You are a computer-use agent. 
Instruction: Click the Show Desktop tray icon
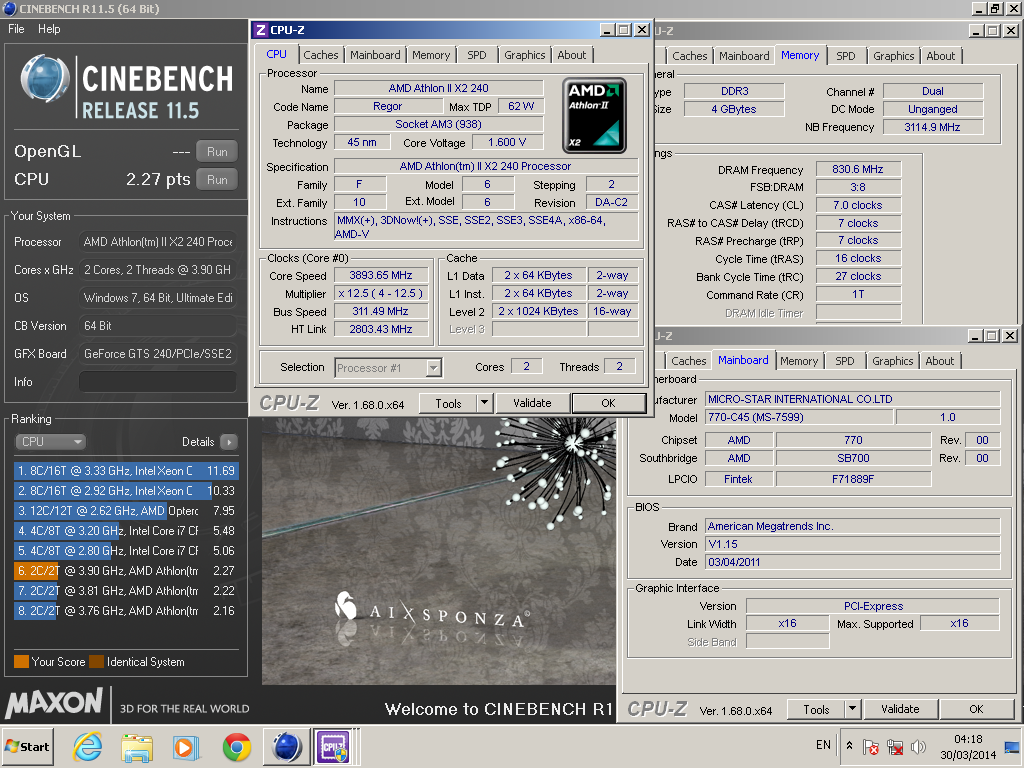(1012, 746)
